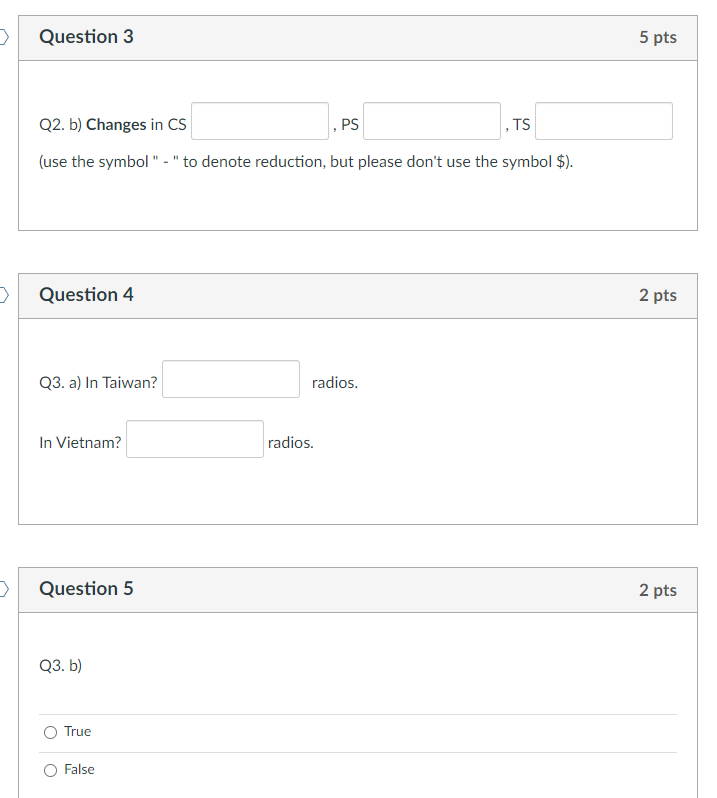This screenshot has height=798, width=717.
Task: Click Question 5's 2 pts label
Action: [658, 590]
